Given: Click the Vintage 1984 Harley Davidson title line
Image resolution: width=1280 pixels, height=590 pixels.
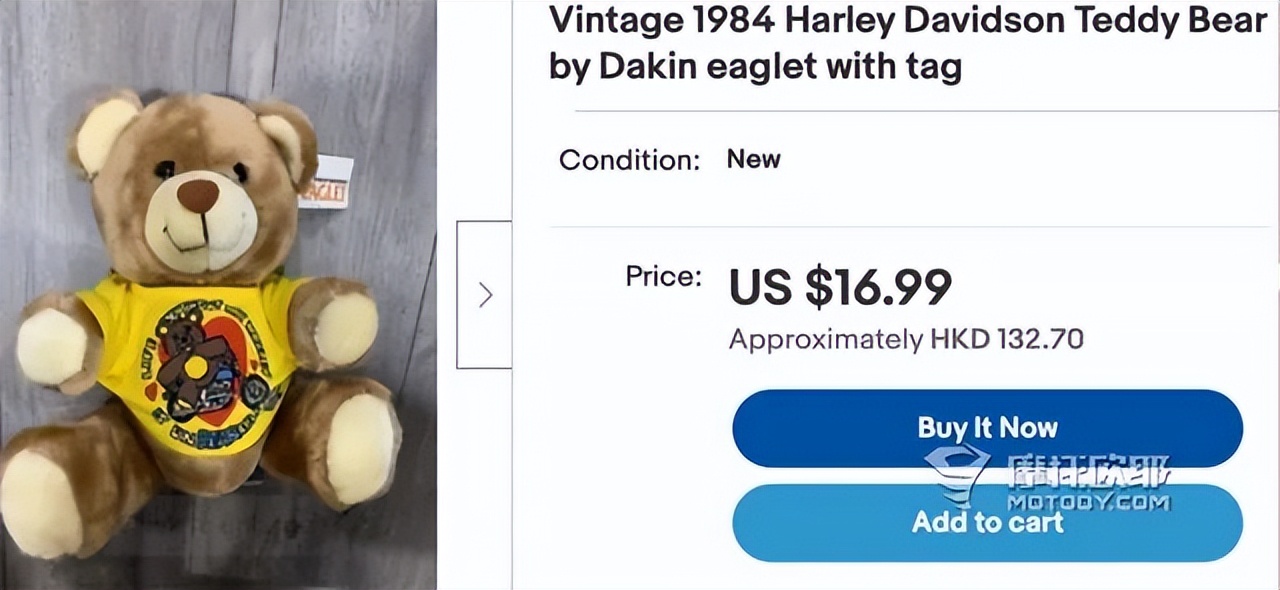Looking at the screenshot, I should [x=907, y=20].
